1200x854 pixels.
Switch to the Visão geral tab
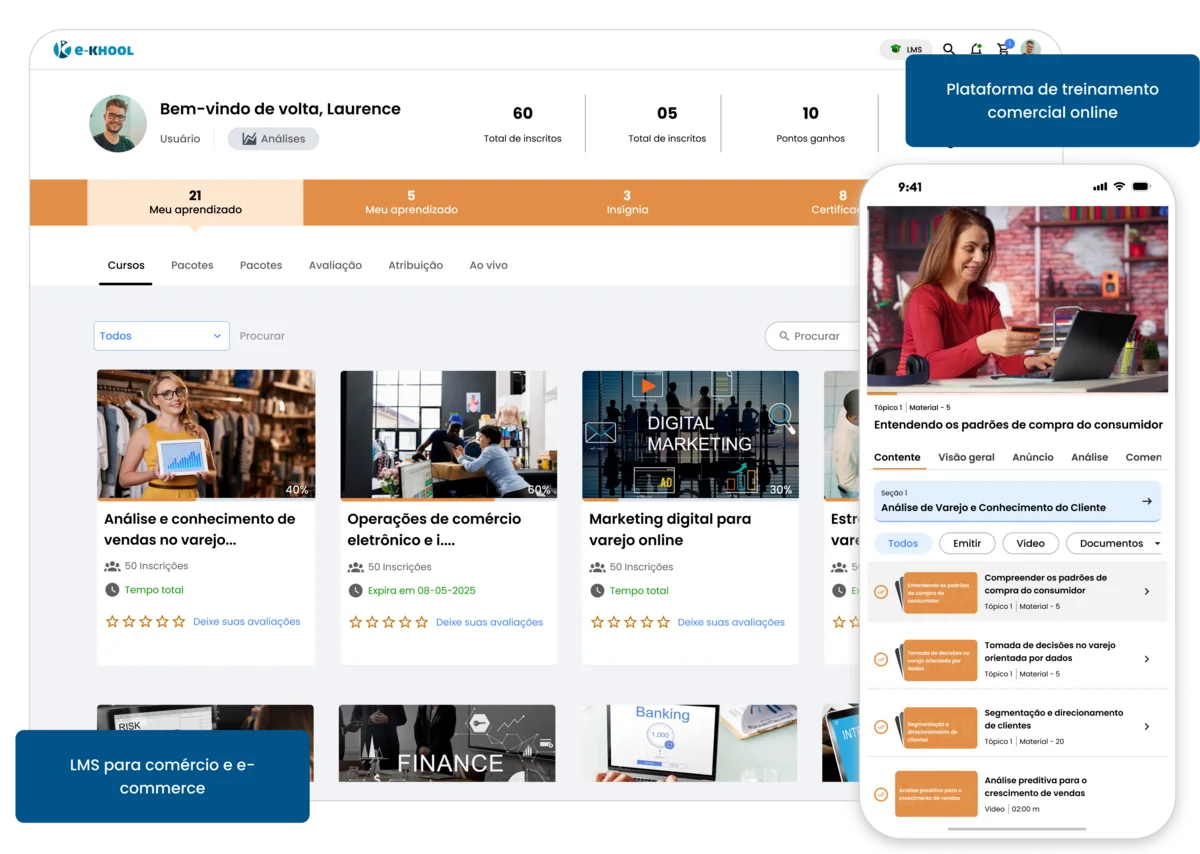coord(966,457)
